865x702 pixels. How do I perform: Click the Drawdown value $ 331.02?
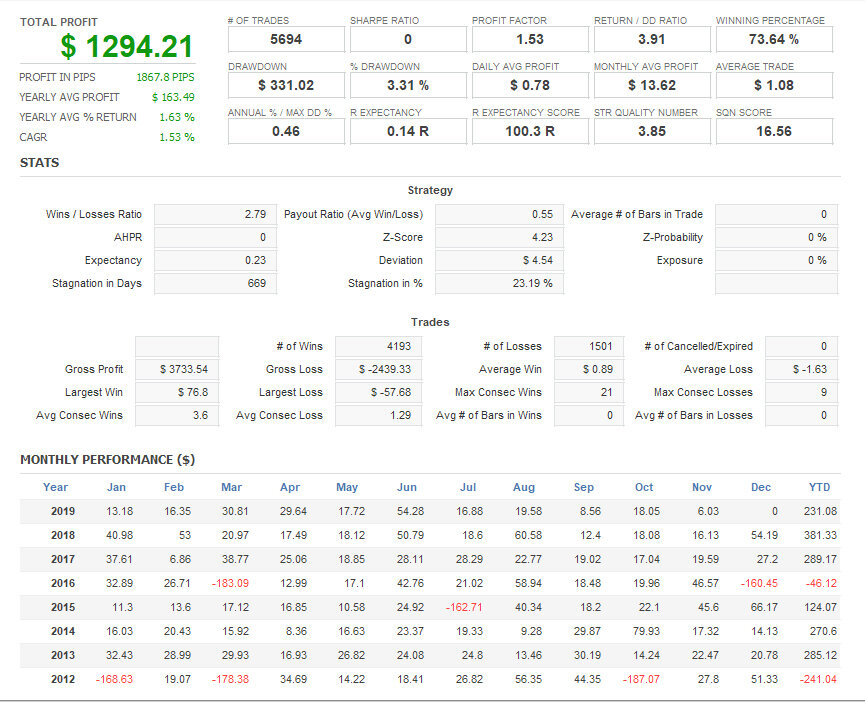tap(286, 85)
